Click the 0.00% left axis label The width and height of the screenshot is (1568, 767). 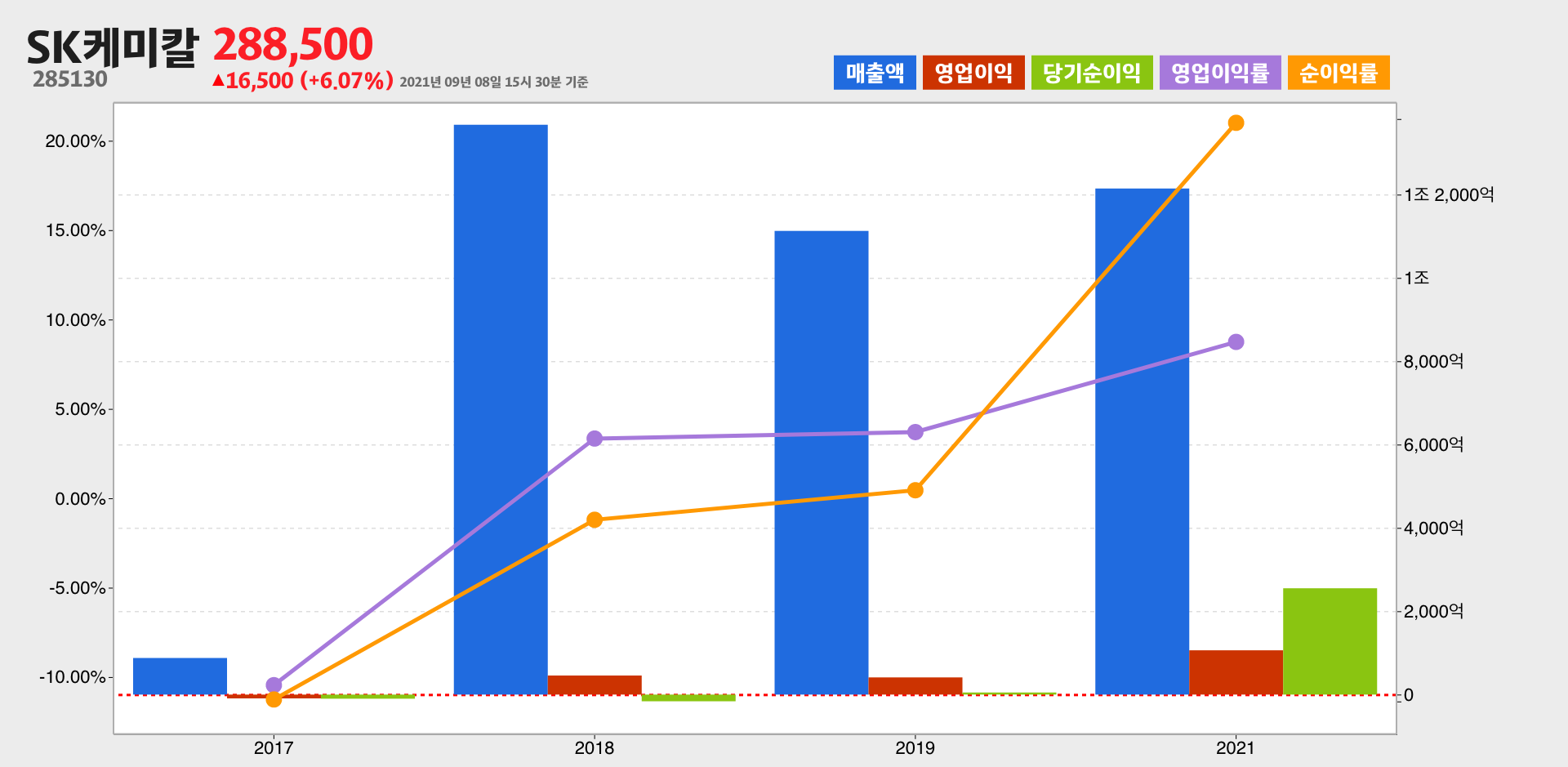pyautogui.click(x=80, y=499)
